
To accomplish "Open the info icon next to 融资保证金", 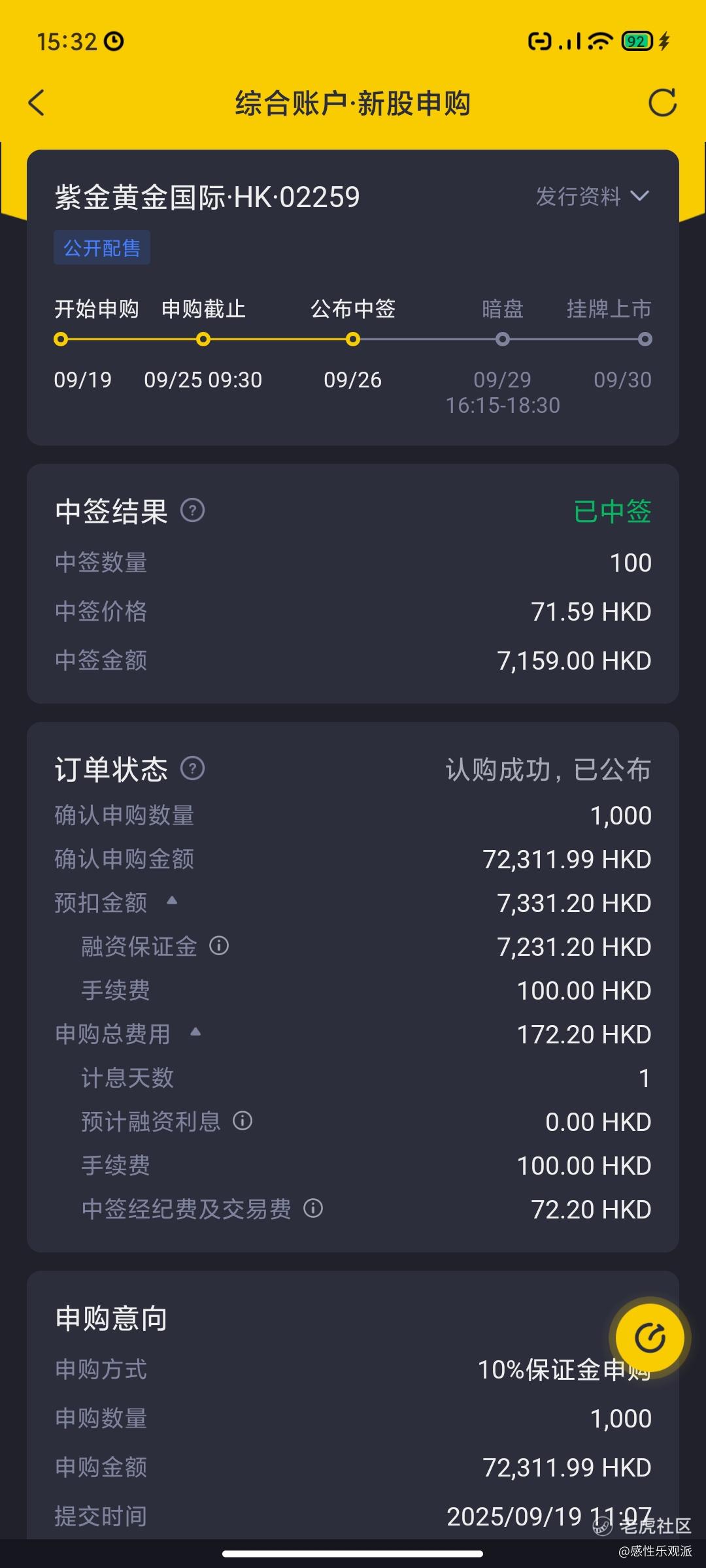I will coord(219,945).
